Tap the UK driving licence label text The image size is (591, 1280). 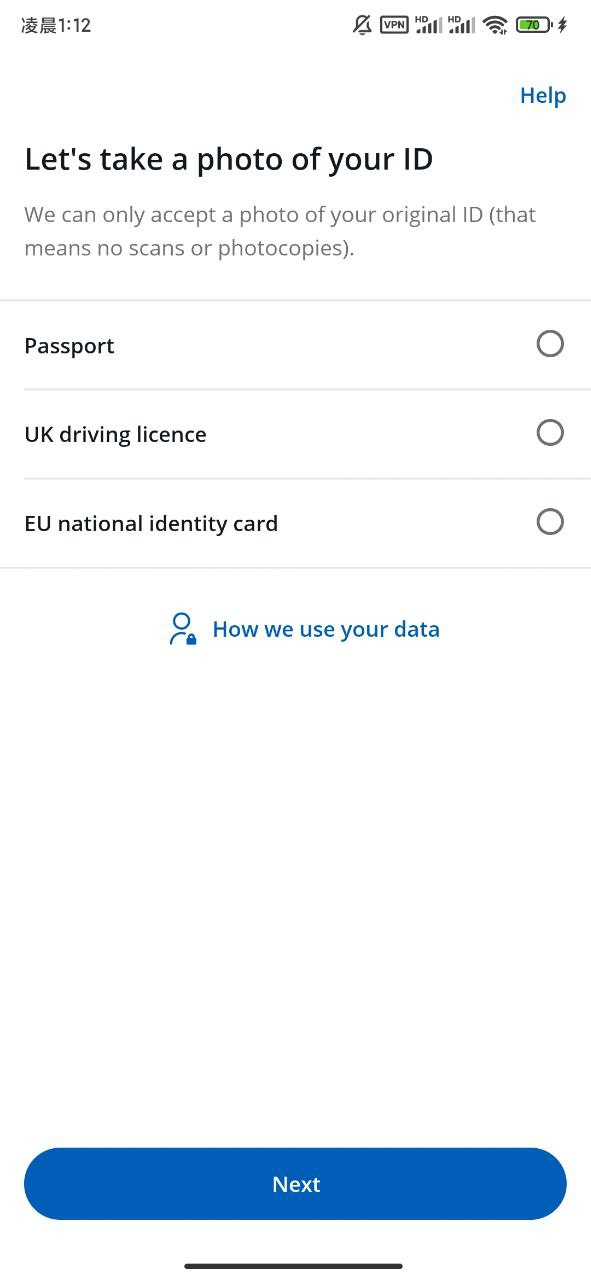pos(115,434)
